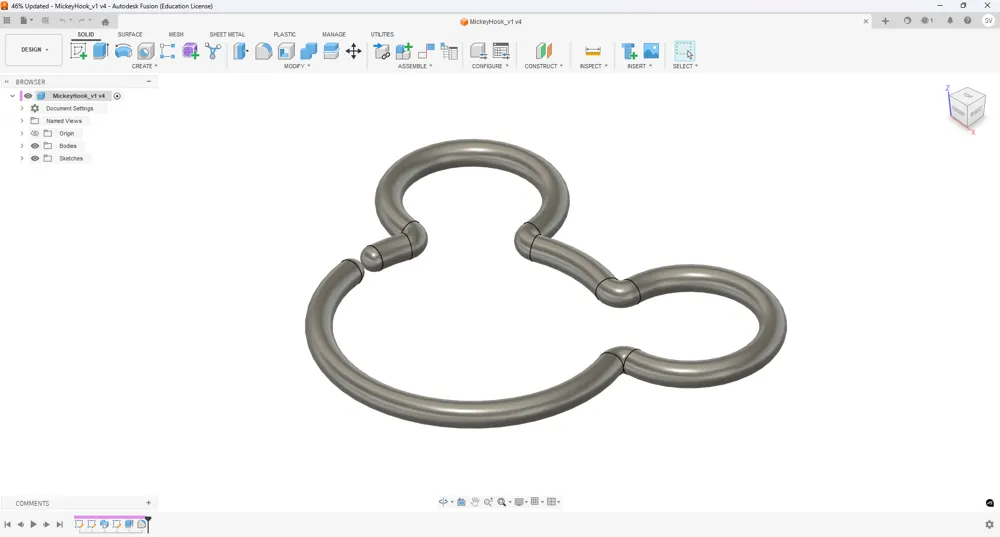Image resolution: width=1000 pixels, height=537 pixels.
Task: Open the CONSTRUCT dropdown menu
Action: tap(543, 66)
